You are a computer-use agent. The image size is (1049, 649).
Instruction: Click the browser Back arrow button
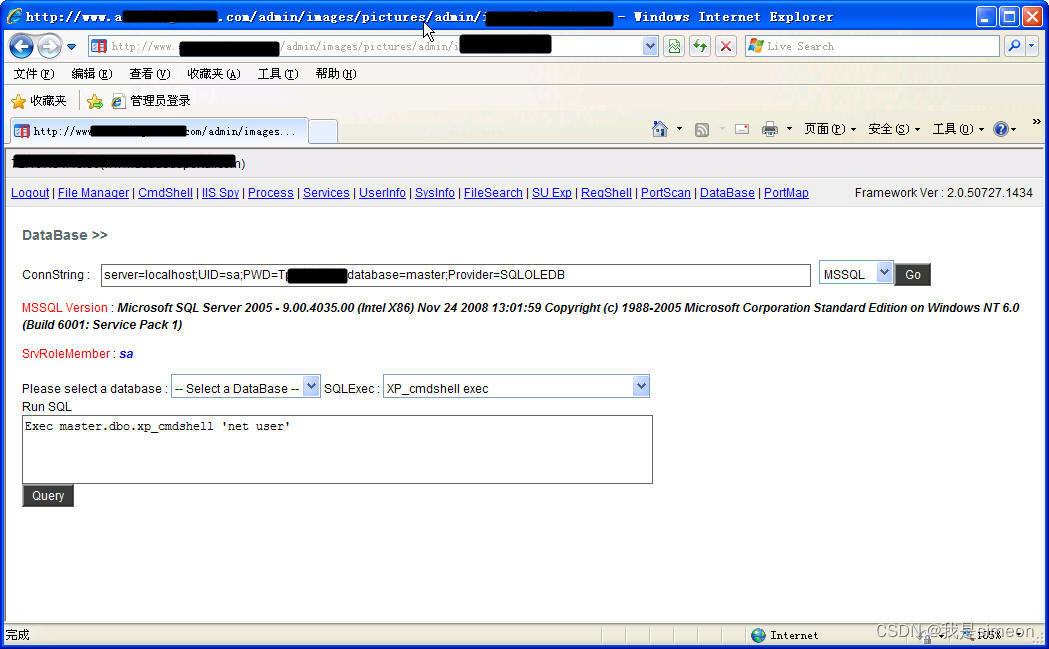tap(21, 46)
